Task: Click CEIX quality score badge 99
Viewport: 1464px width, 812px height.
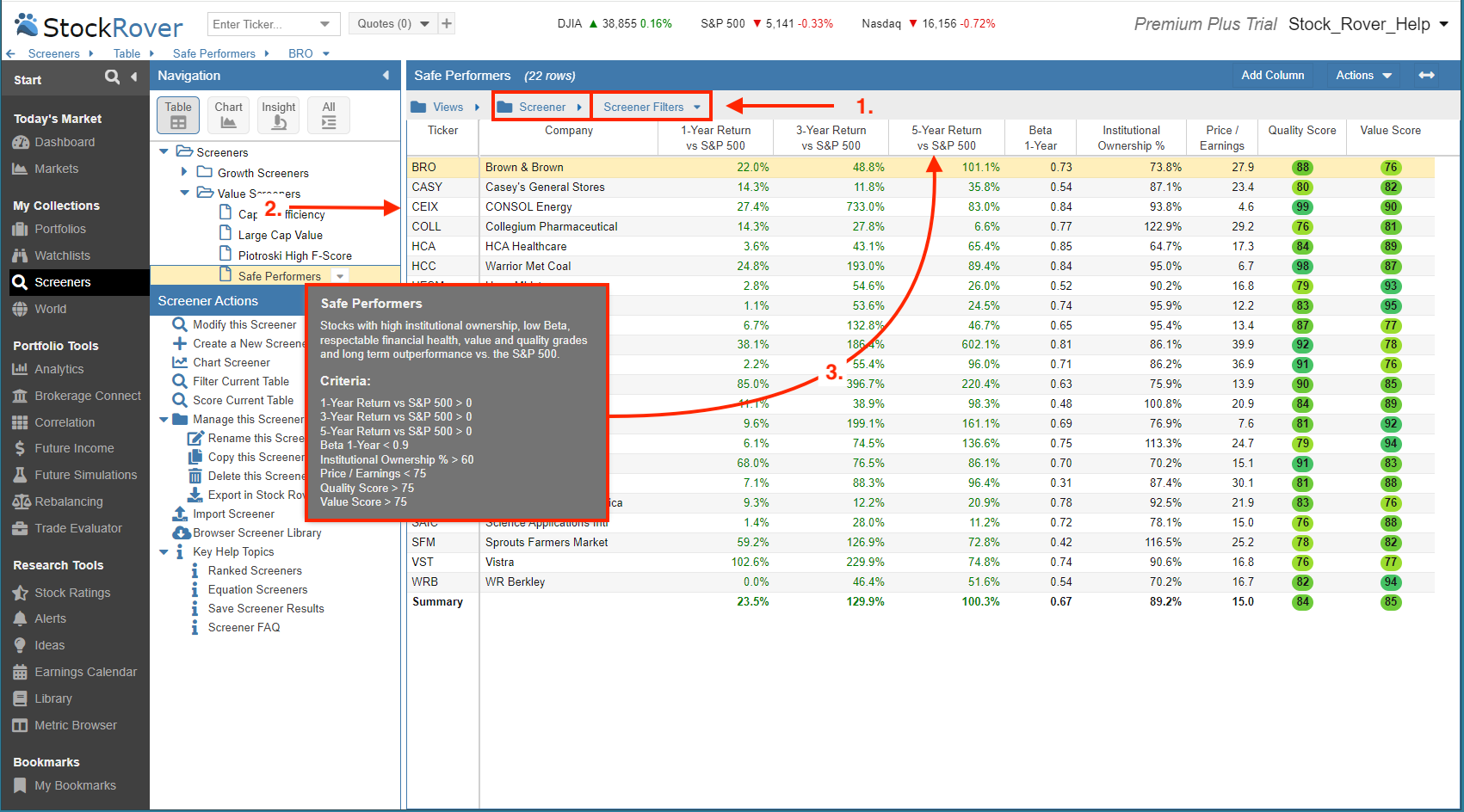Action: [x=1302, y=207]
